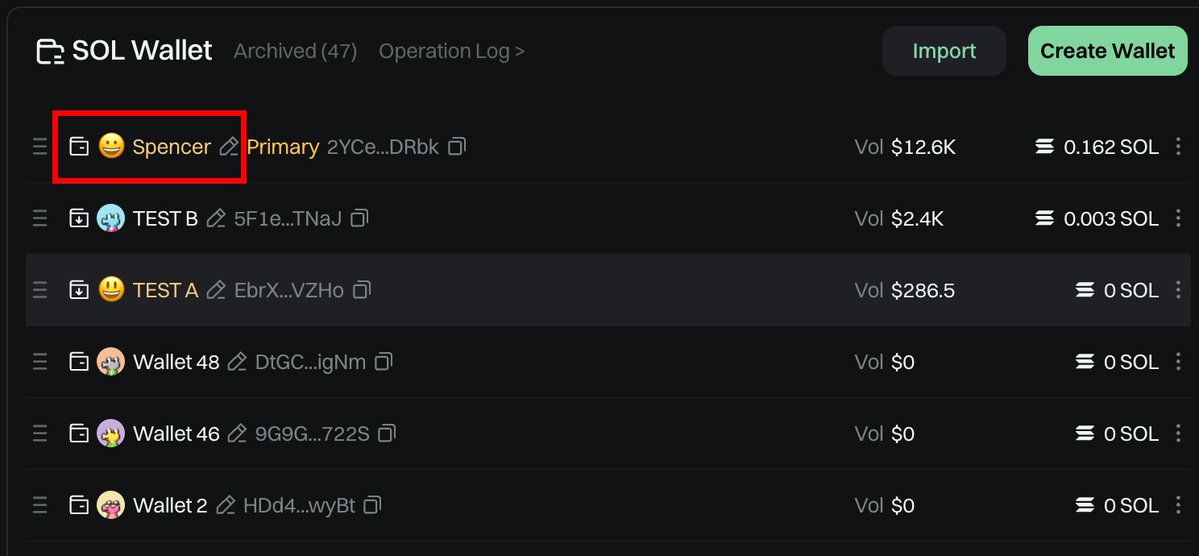
Task: Copy the Wallet 46 address 9G9G...722S
Action: [387, 434]
